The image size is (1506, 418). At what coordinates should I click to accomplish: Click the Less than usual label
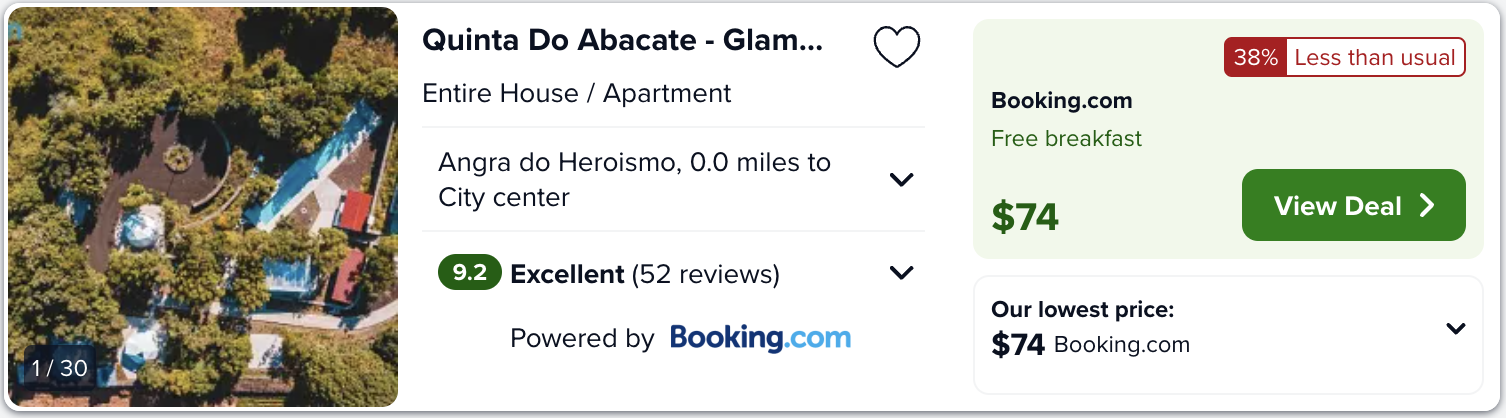[1374, 58]
